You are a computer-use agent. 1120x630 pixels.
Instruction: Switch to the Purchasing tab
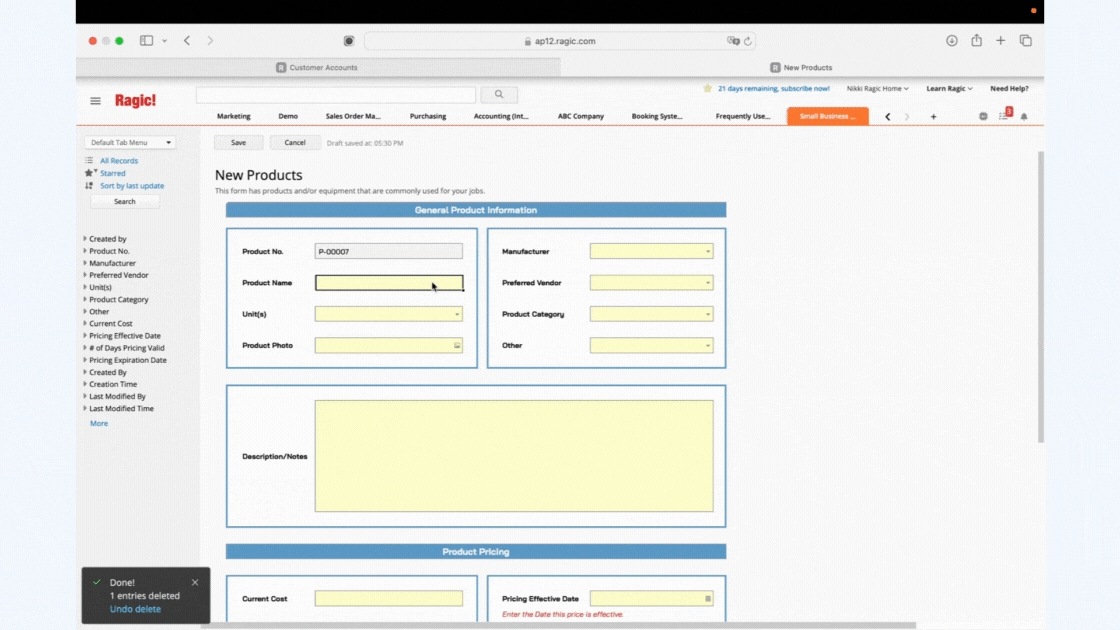428,116
